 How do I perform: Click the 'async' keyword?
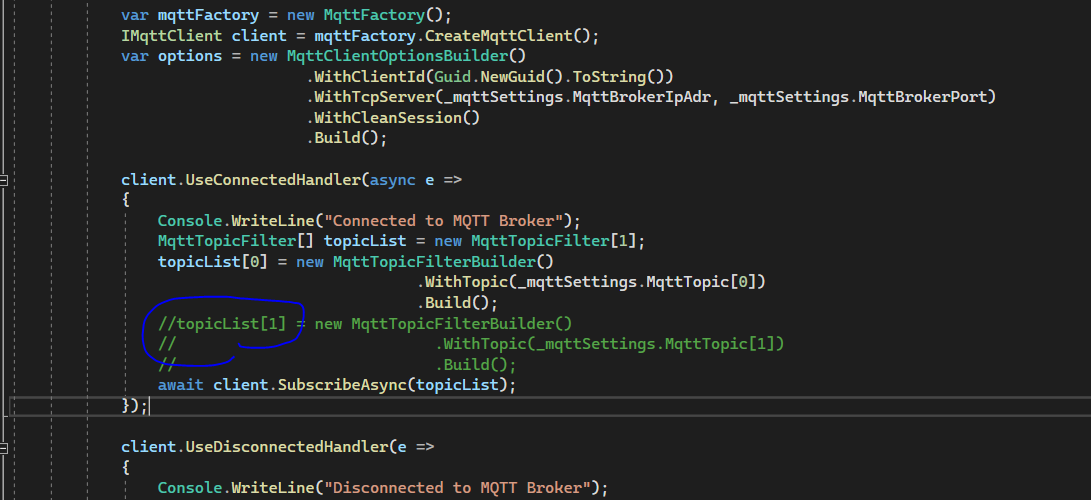pyautogui.click(x=392, y=179)
